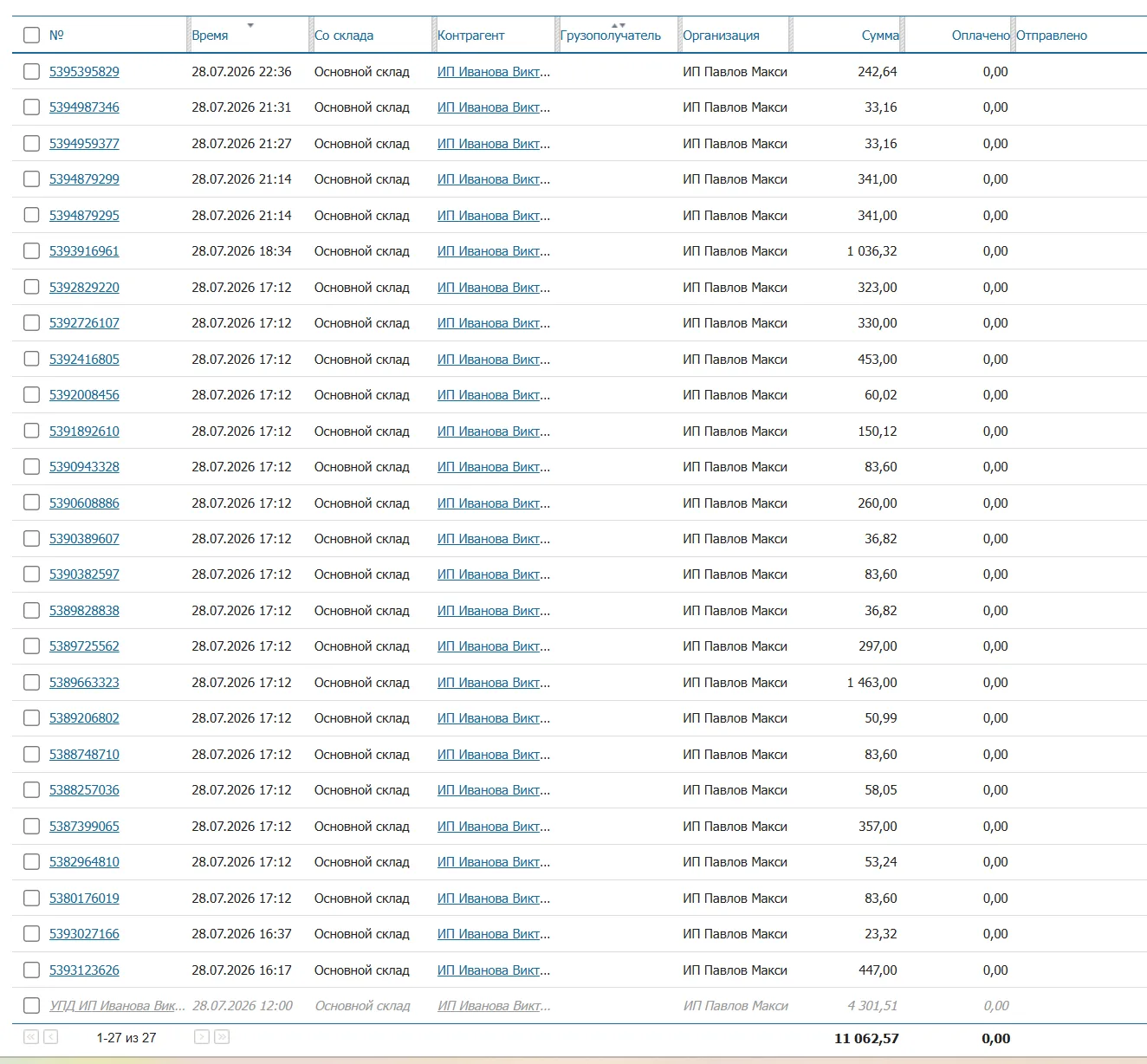1147x1064 pixels.
Task: Click the total sum 11 062,57
Action: (x=866, y=1038)
